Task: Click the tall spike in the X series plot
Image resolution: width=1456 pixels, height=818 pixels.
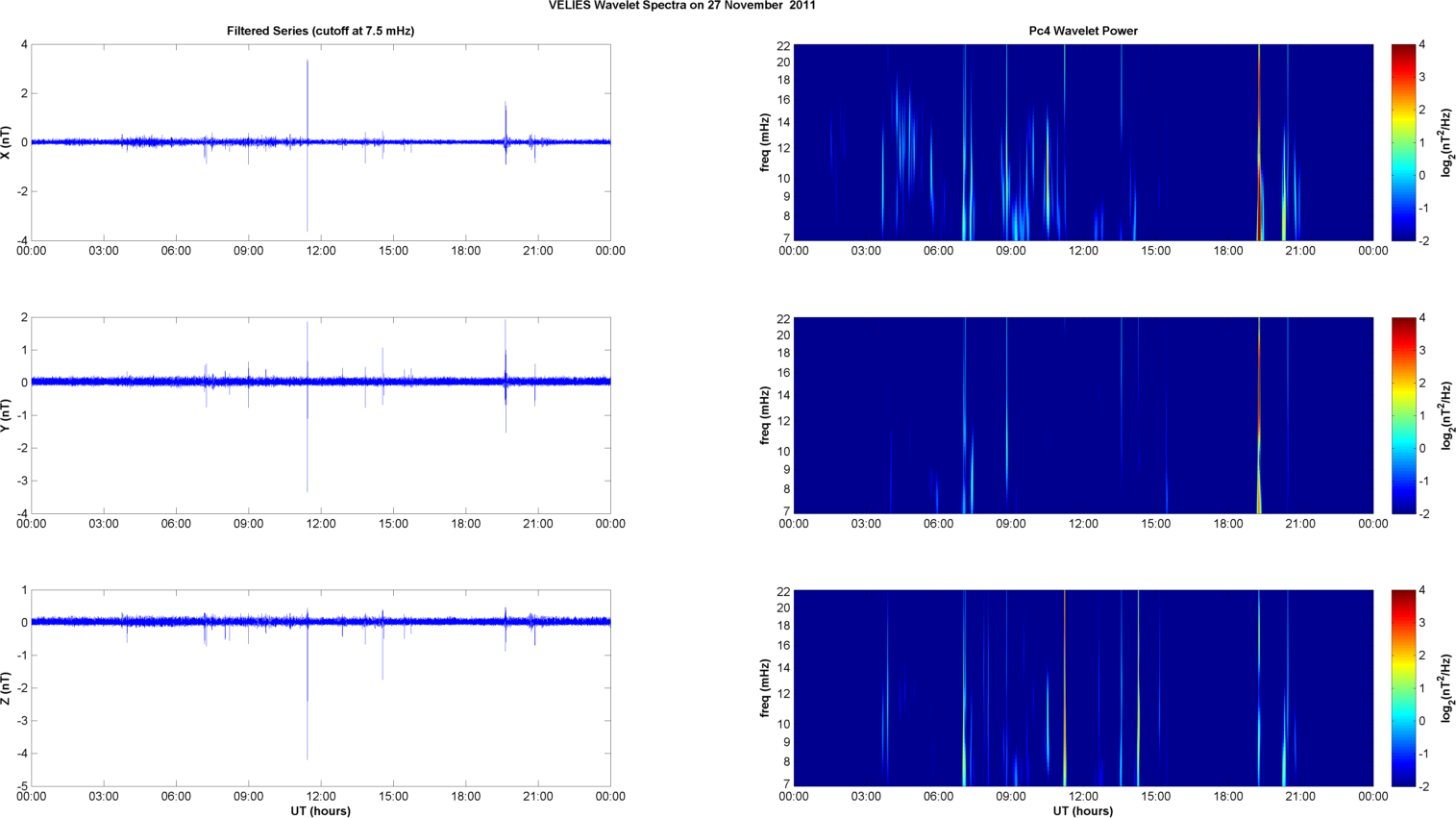Action: pos(308,96)
